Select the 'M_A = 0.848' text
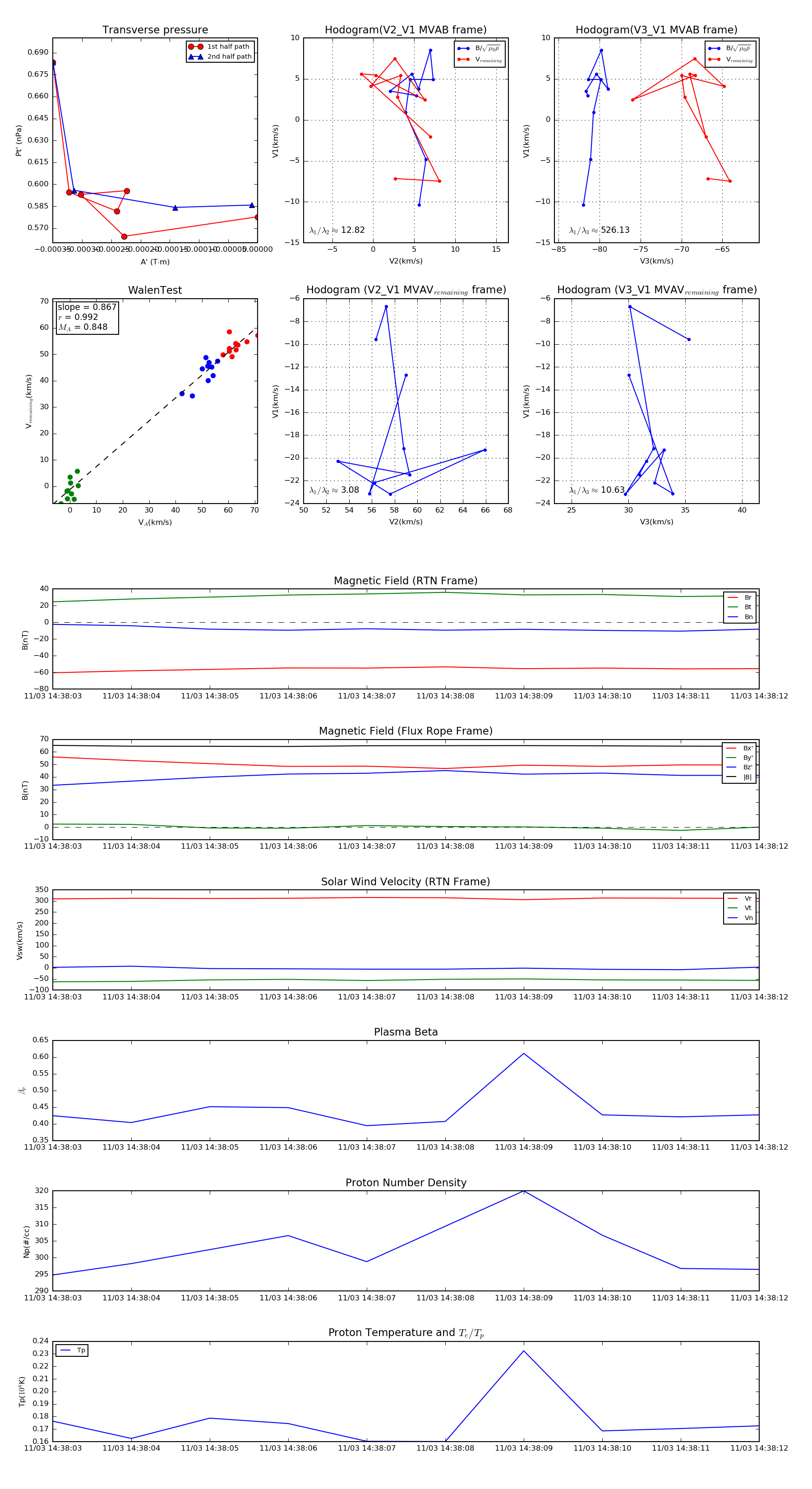 coord(83,327)
